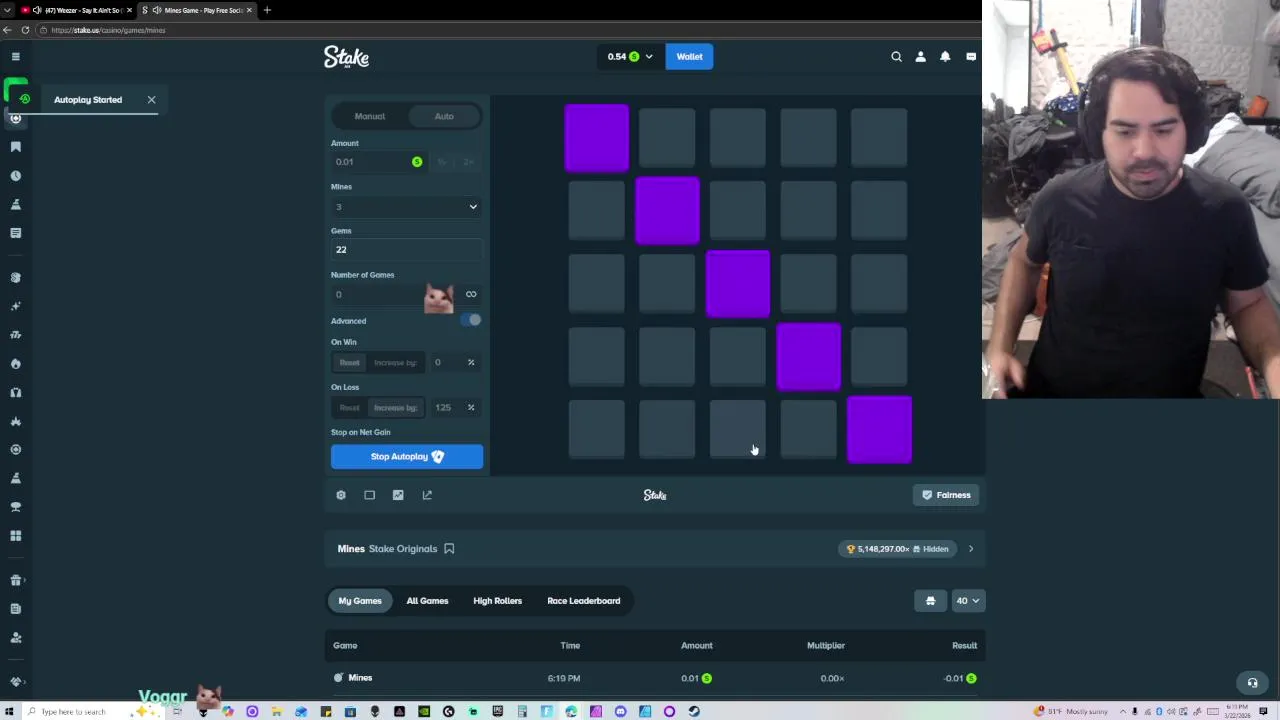Click the browser back arrow

7,30
